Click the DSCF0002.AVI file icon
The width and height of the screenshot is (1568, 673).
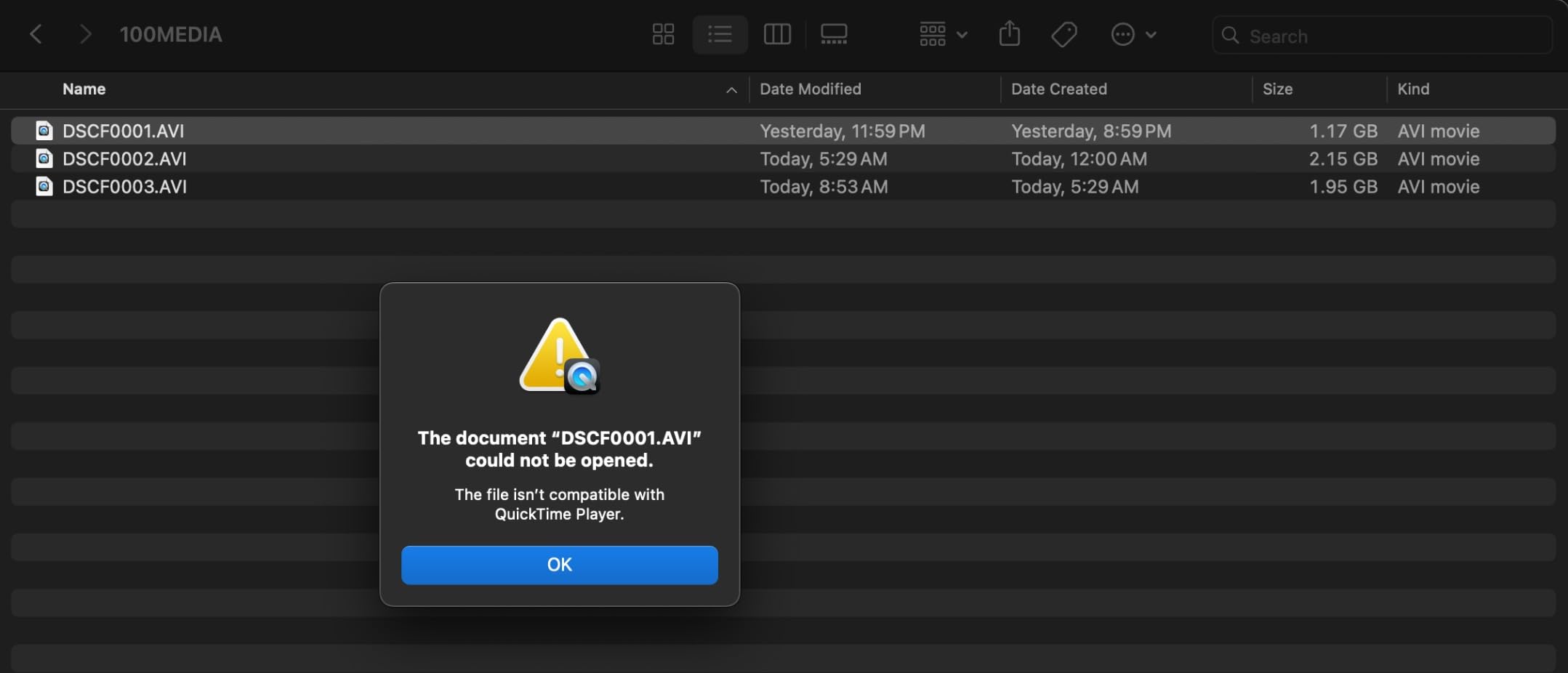click(44, 158)
